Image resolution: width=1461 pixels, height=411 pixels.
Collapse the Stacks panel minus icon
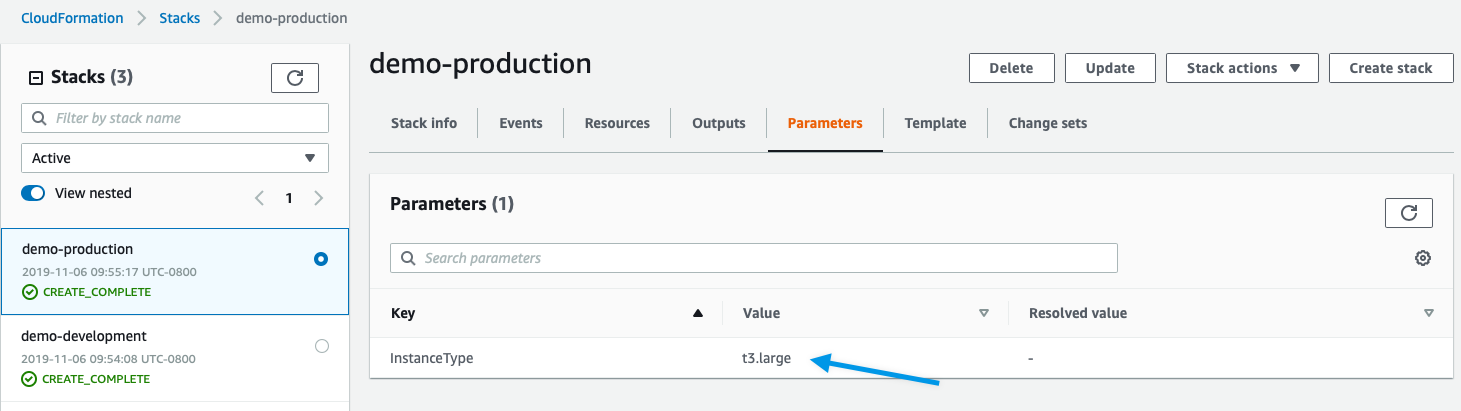coord(36,78)
